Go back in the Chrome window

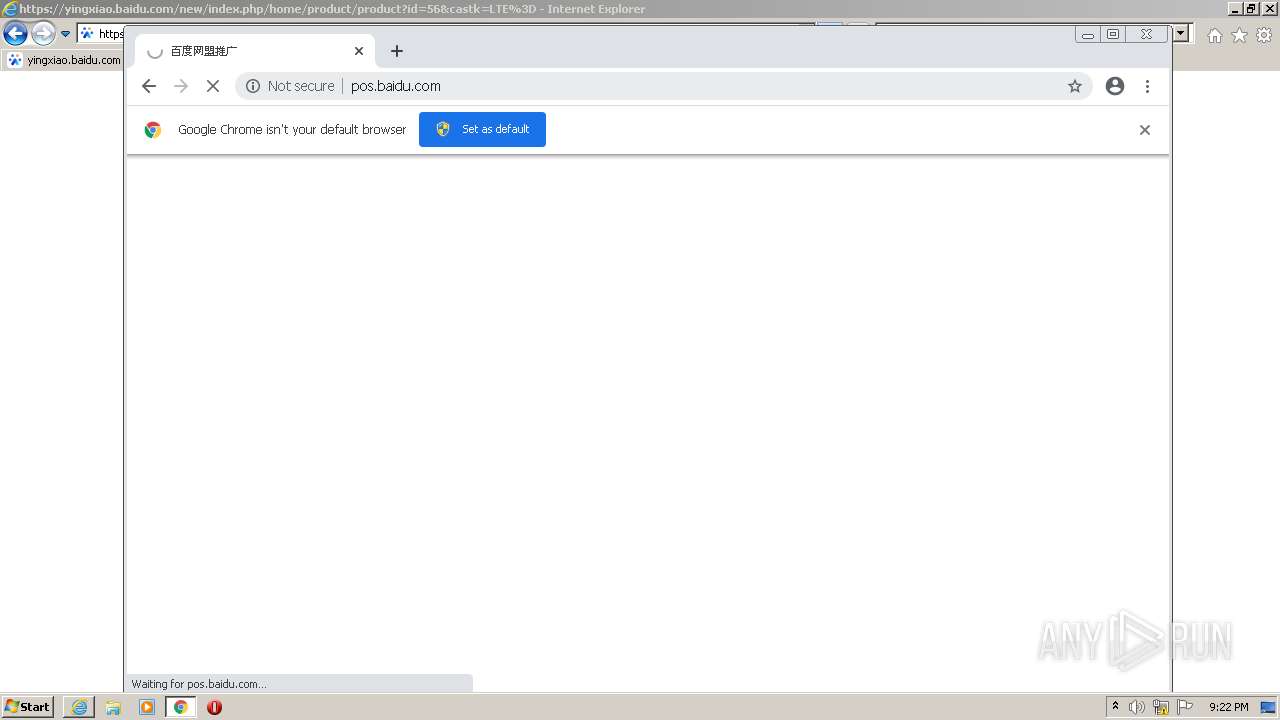[149, 86]
